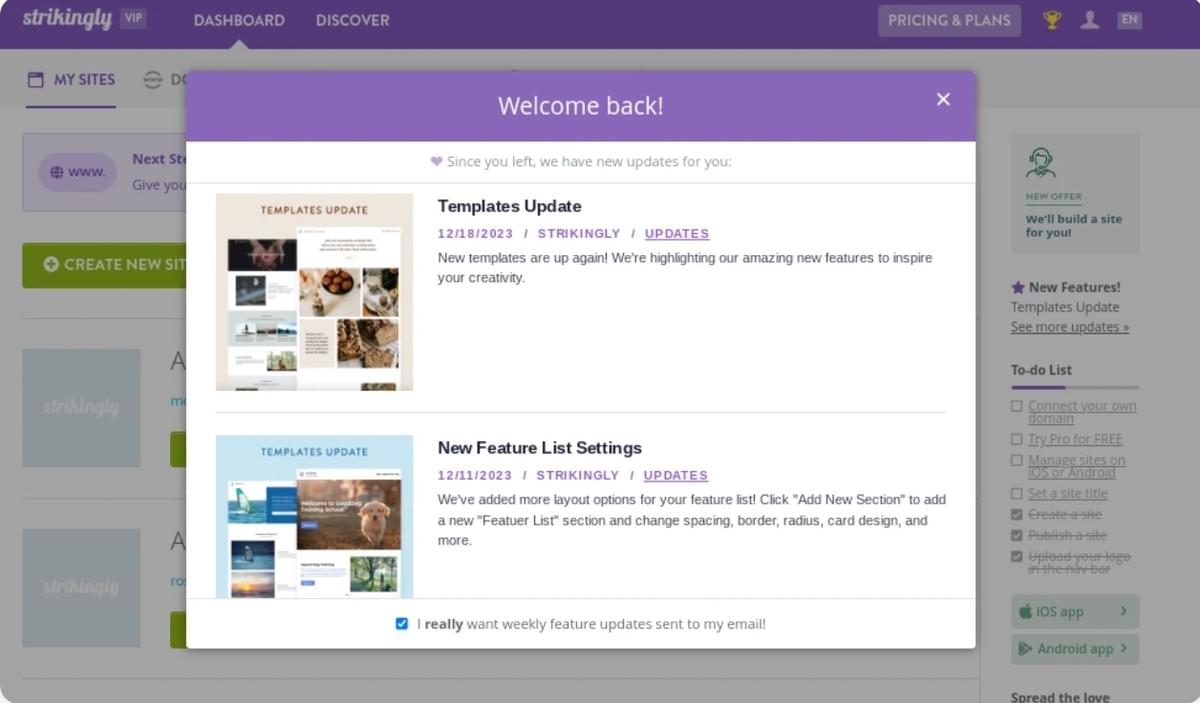Select the My Sites tab
The image size is (1200, 703).
click(x=71, y=80)
